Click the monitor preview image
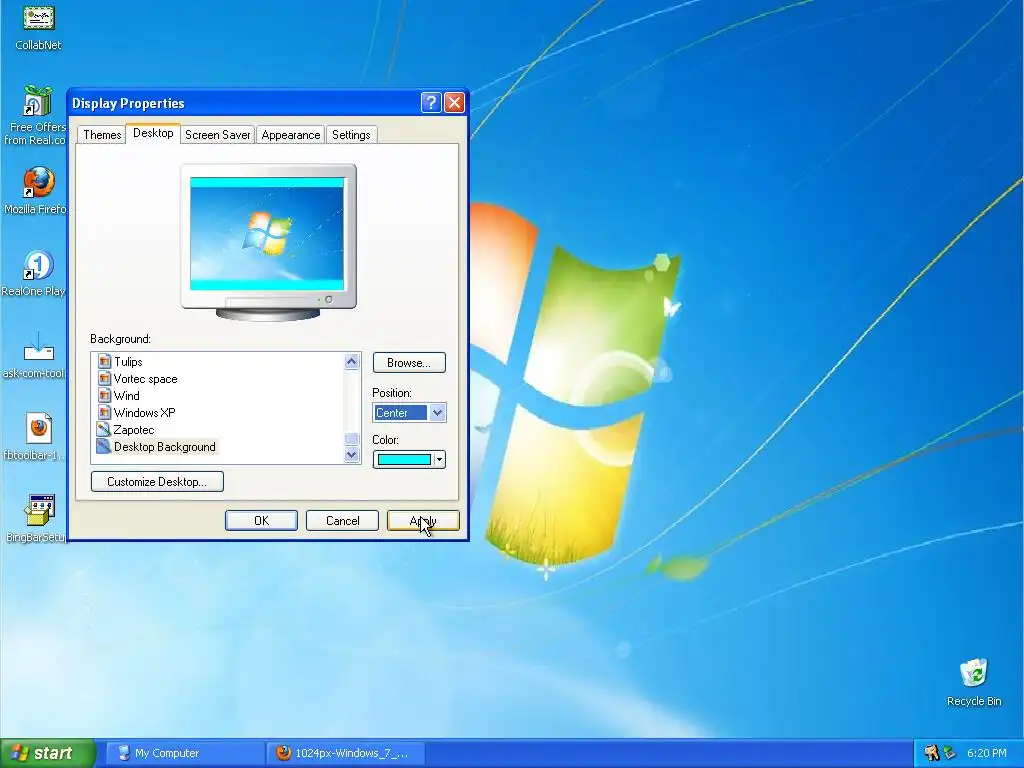Image resolution: width=1024 pixels, height=768 pixels. [x=267, y=234]
